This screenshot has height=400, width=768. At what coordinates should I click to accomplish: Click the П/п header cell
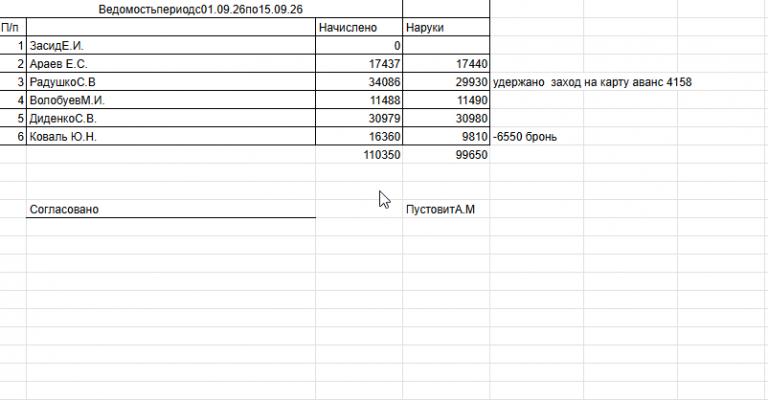13,27
